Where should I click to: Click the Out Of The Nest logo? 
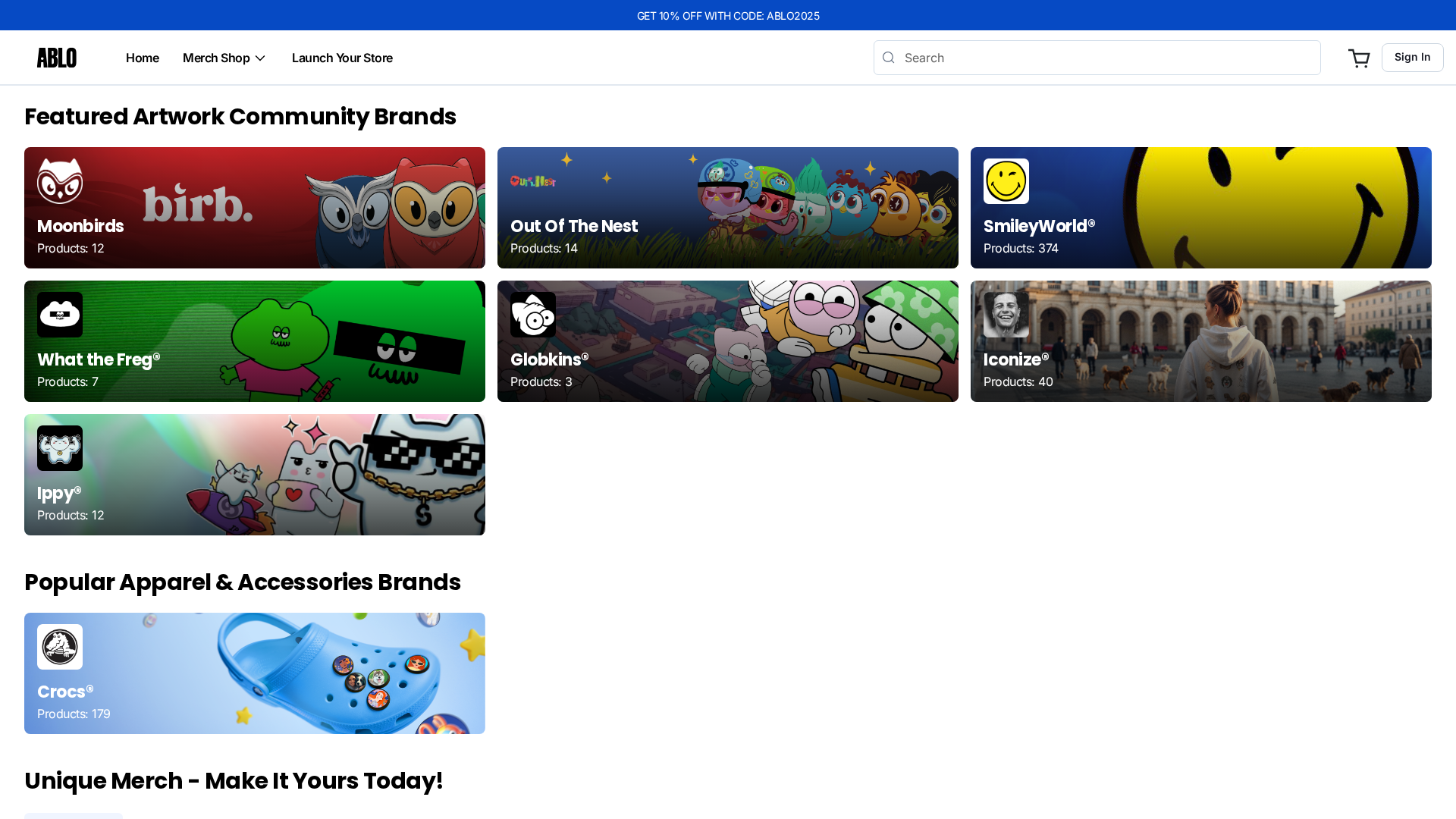click(533, 180)
